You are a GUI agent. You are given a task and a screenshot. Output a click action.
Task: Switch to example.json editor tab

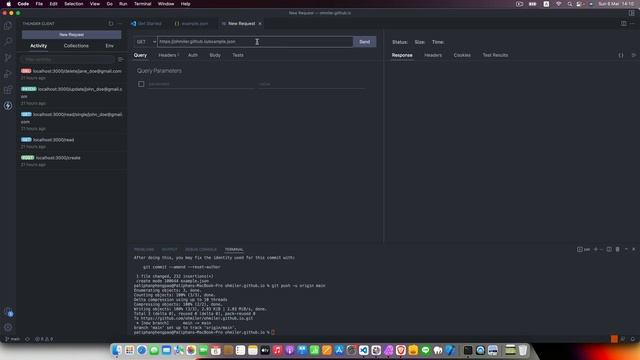coord(191,24)
